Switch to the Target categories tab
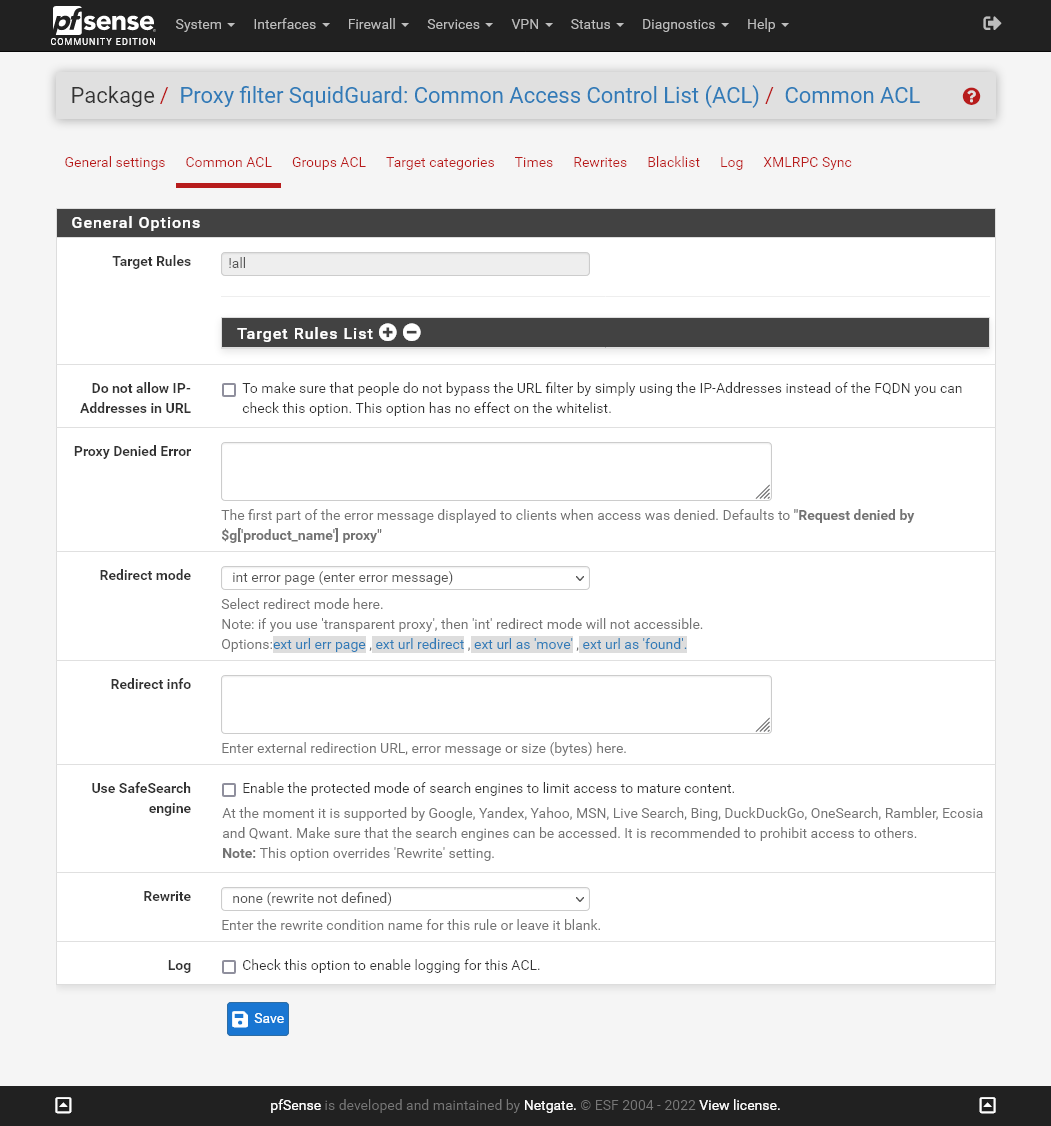The image size is (1051, 1126). point(440,163)
